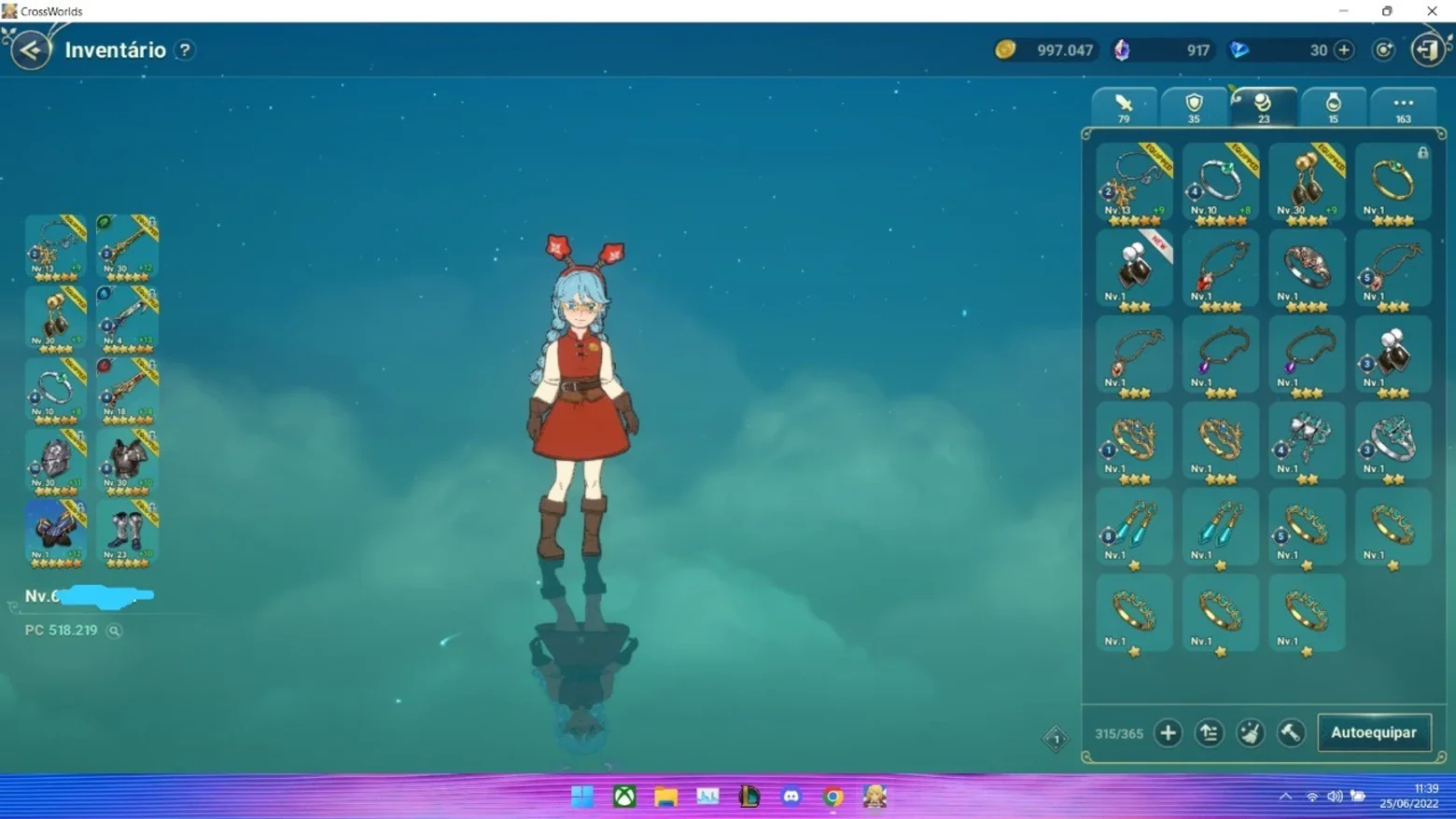Go back using the arrow beside Inventário
The image size is (1456, 819).
[31, 49]
